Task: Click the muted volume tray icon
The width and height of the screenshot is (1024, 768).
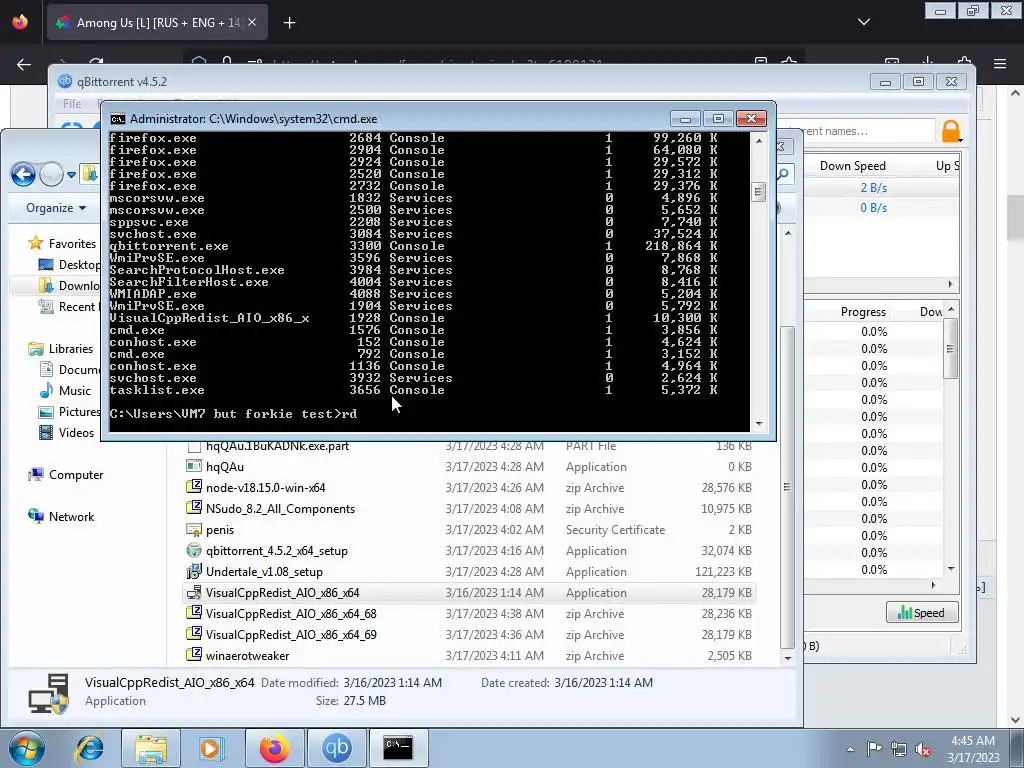Action: coord(923,749)
